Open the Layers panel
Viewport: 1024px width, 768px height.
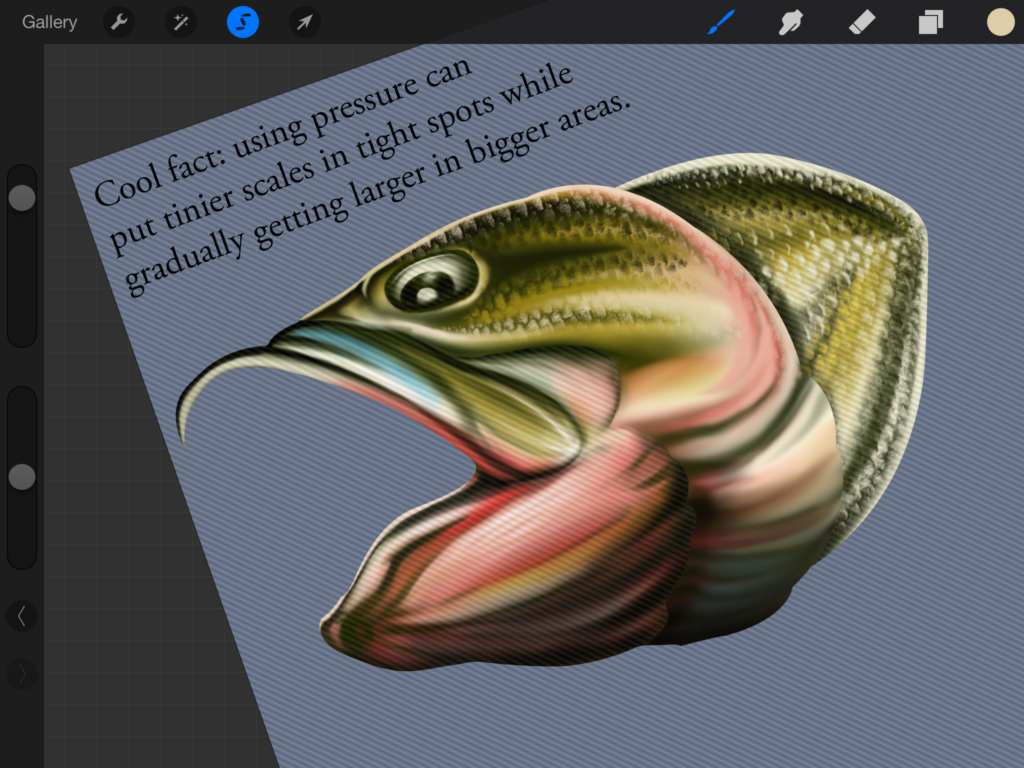[x=930, y=22]
